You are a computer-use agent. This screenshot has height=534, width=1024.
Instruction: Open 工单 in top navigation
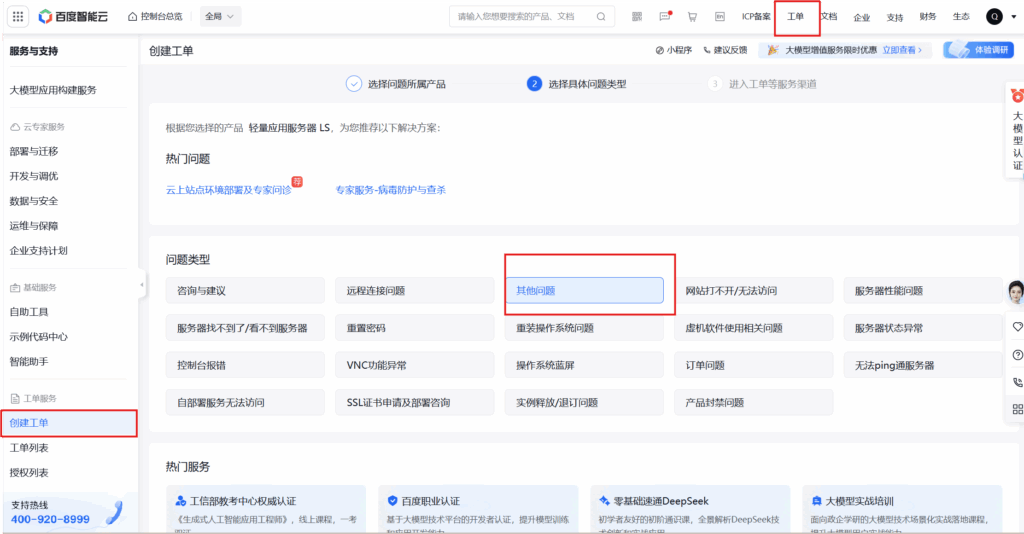[x=795, y=17]
